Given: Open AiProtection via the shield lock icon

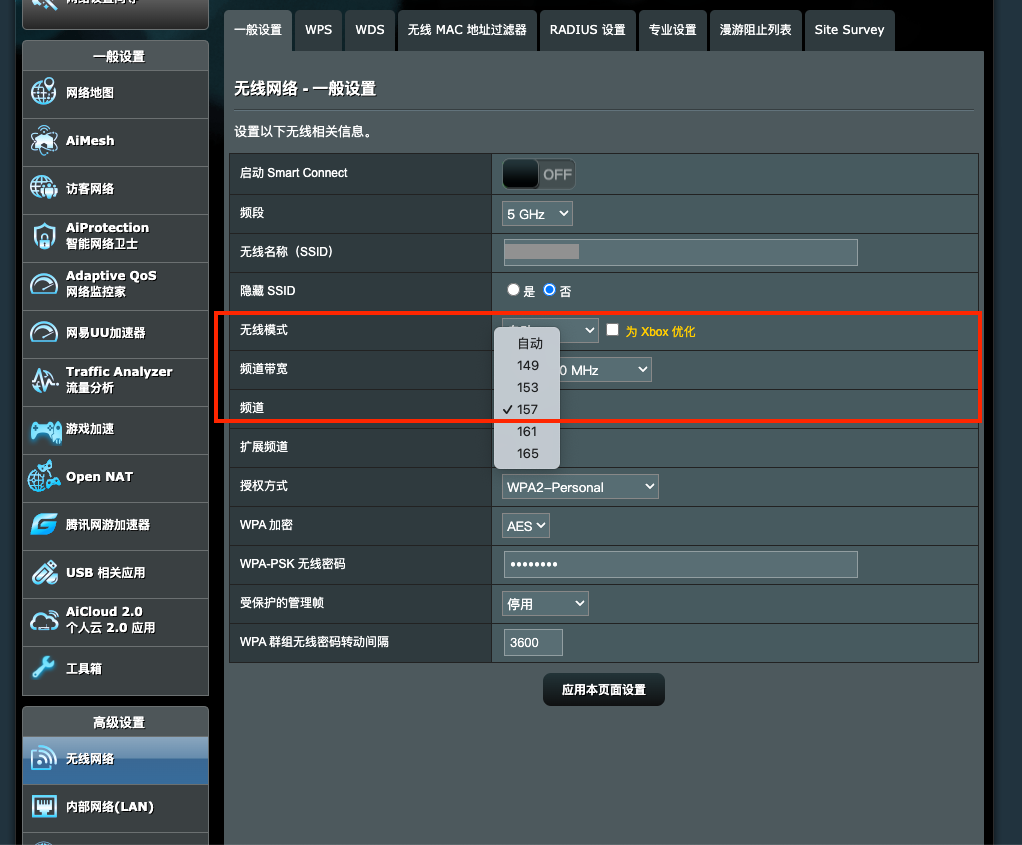Looking at the screenshot, I should [44, 236].
